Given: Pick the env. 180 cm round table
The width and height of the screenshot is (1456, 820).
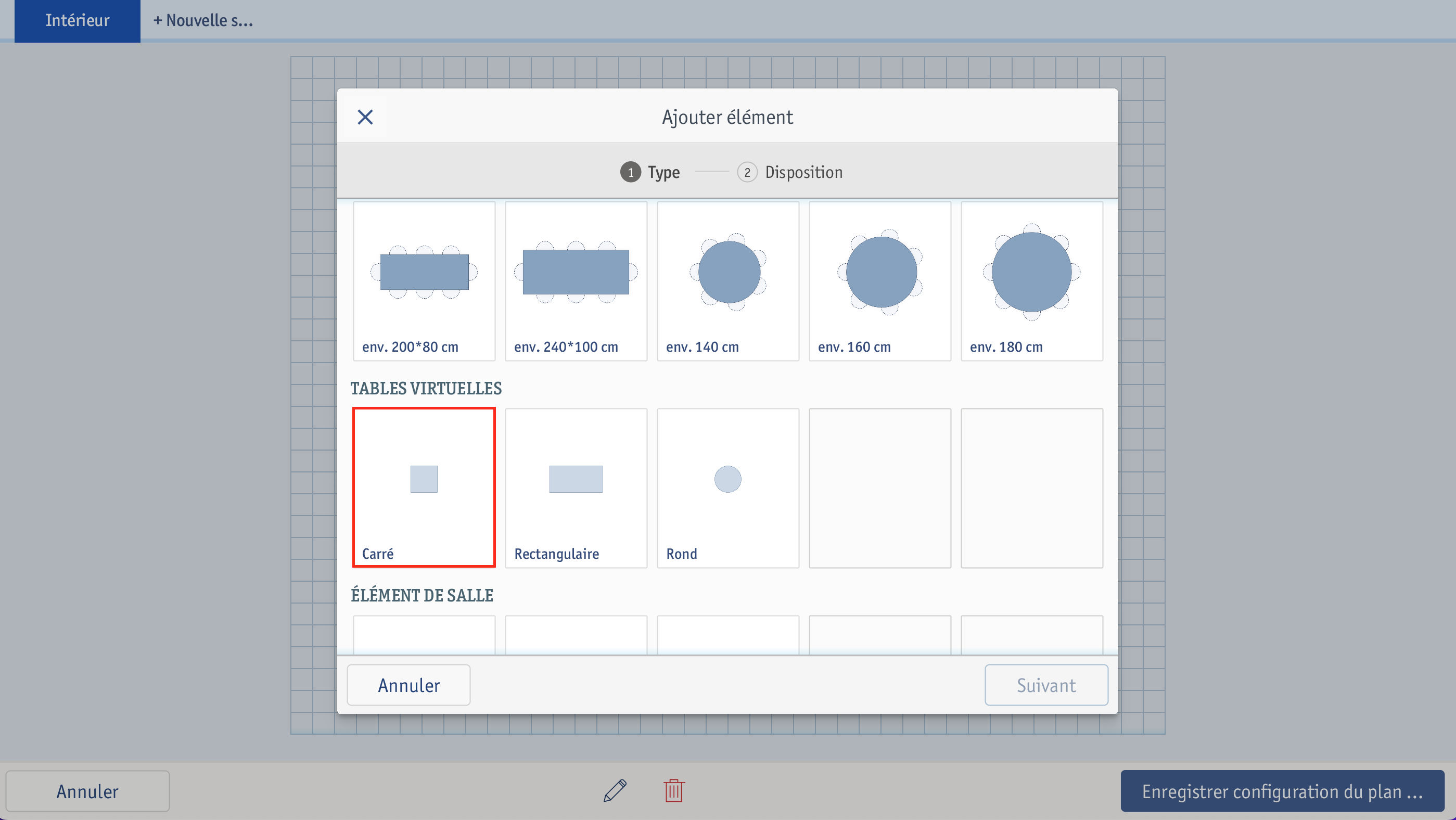Looking at the screenshot, I should coord(1032,281).
